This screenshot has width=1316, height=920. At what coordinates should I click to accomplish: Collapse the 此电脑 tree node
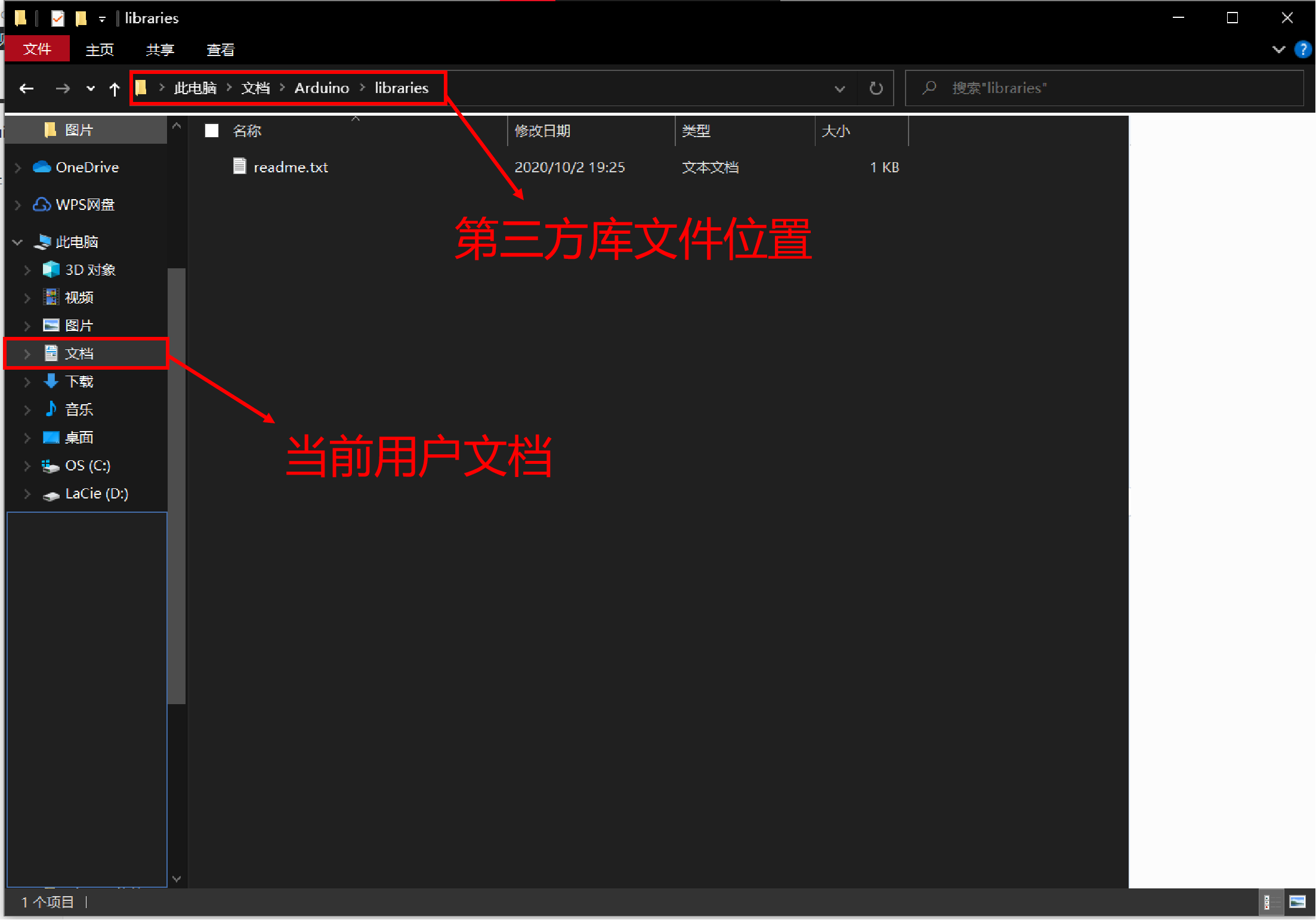click(17, 242)
